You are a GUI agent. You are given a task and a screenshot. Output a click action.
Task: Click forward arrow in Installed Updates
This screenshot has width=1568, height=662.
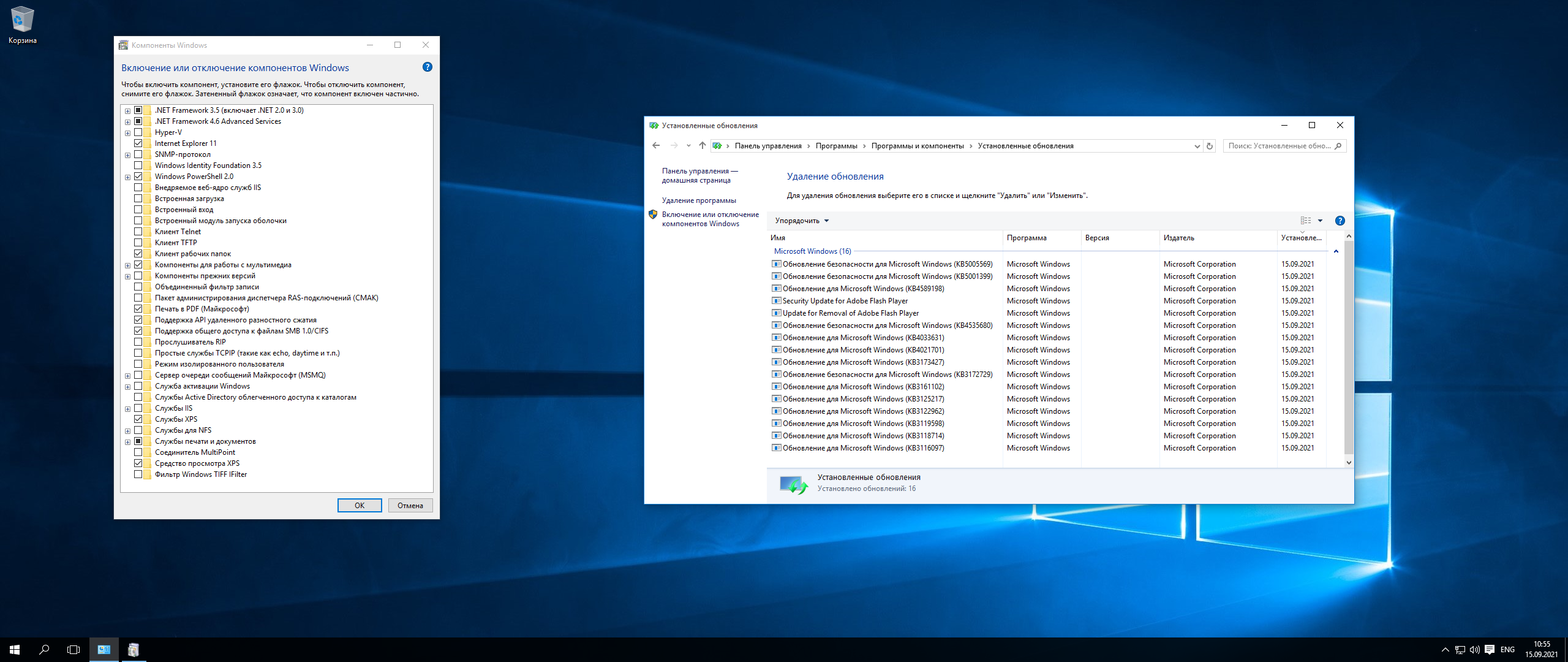[x=674, y=146]
